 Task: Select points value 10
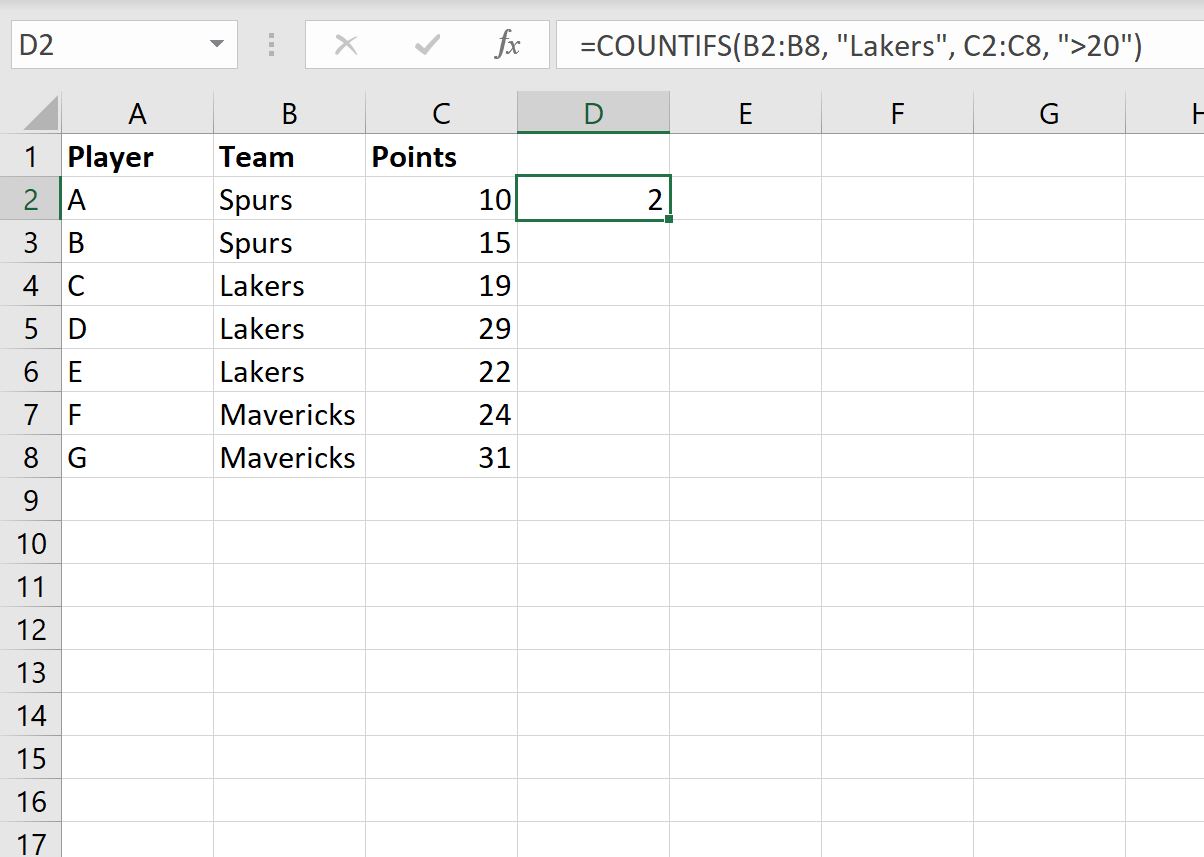click(441, 199)
